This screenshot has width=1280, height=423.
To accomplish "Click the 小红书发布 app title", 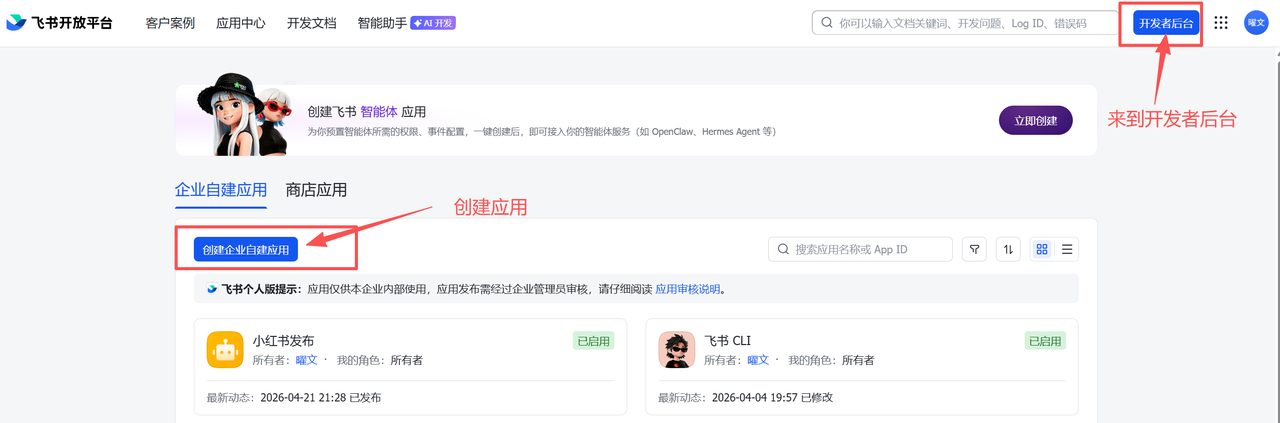I will [x=284, y=341].
